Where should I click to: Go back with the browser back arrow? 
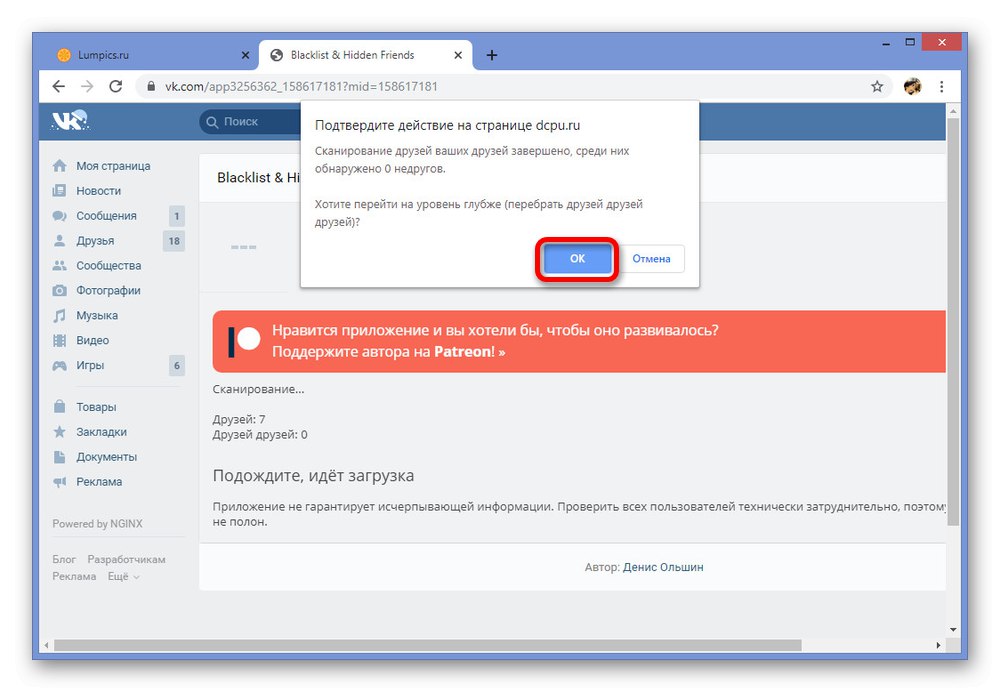pos(59,86)
